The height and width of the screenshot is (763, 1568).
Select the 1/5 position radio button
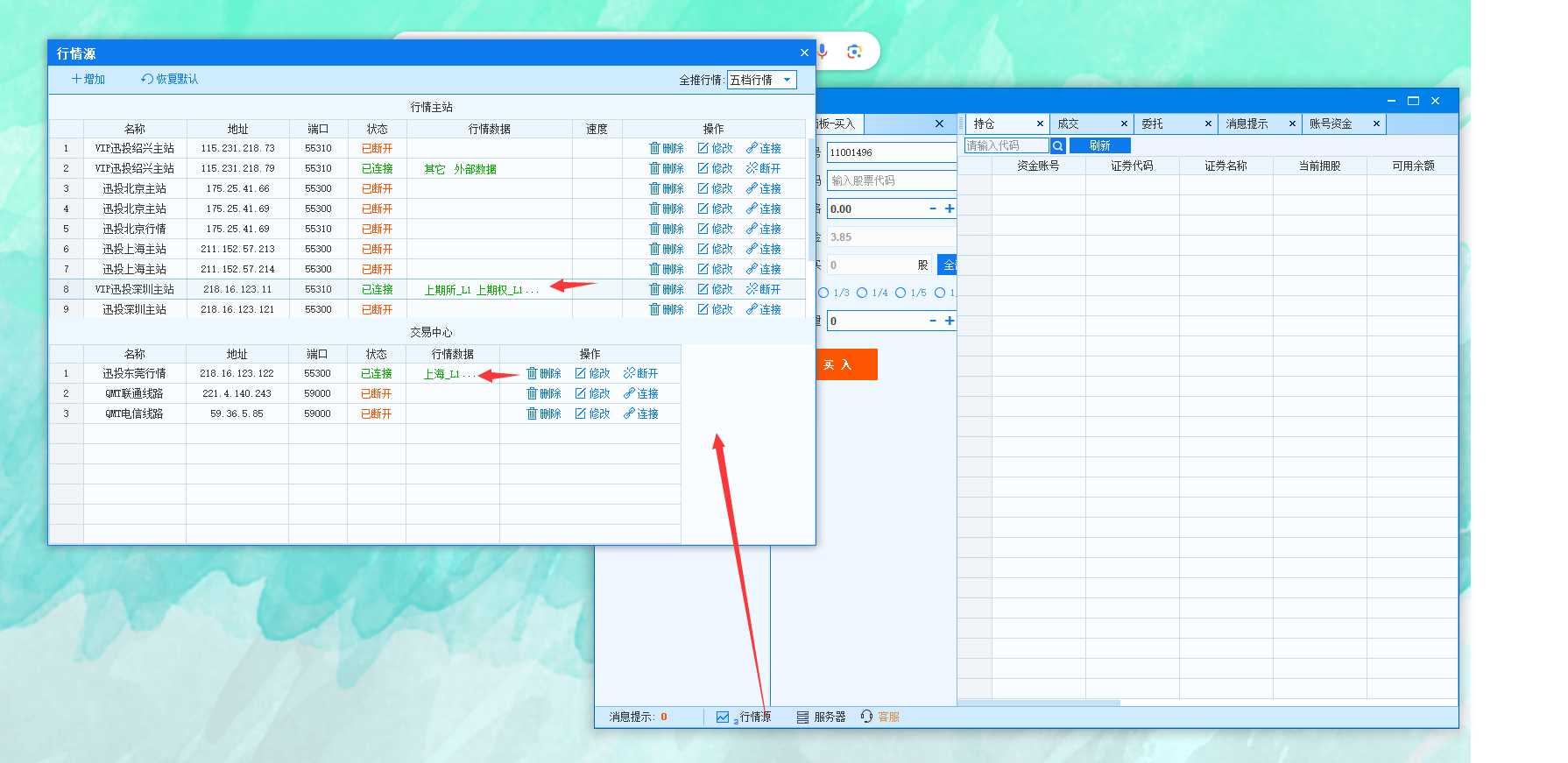(901, 293)
